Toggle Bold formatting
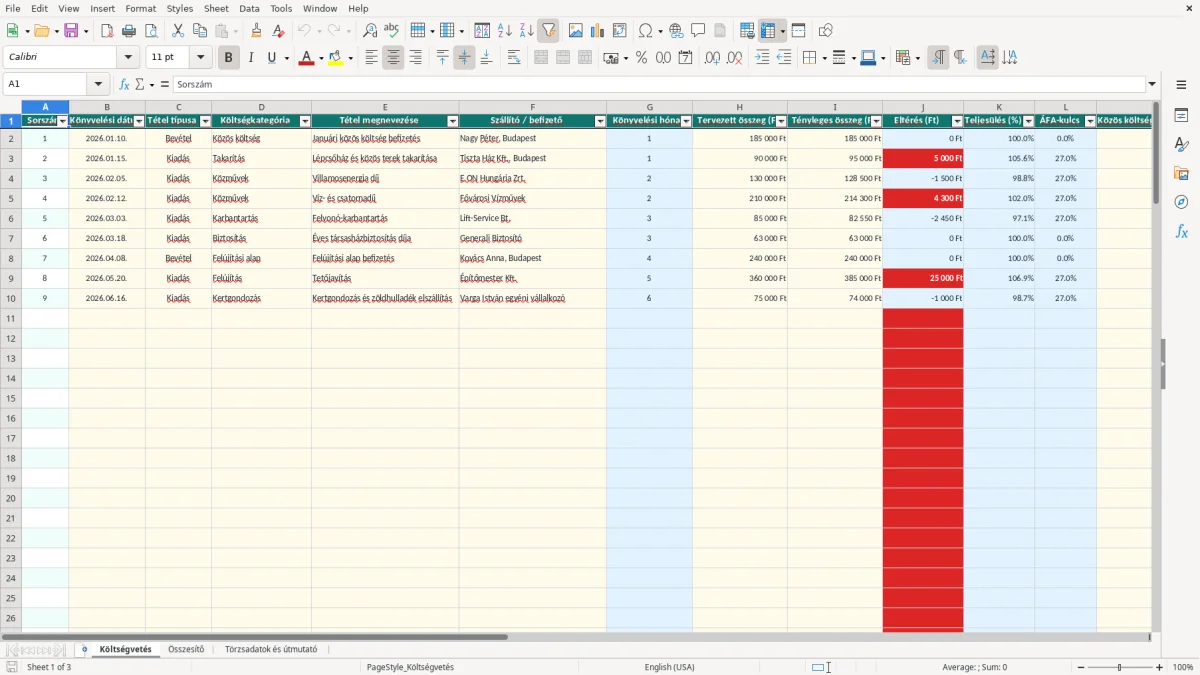Viewport: 1200px width, 675px height. (228, 58)
